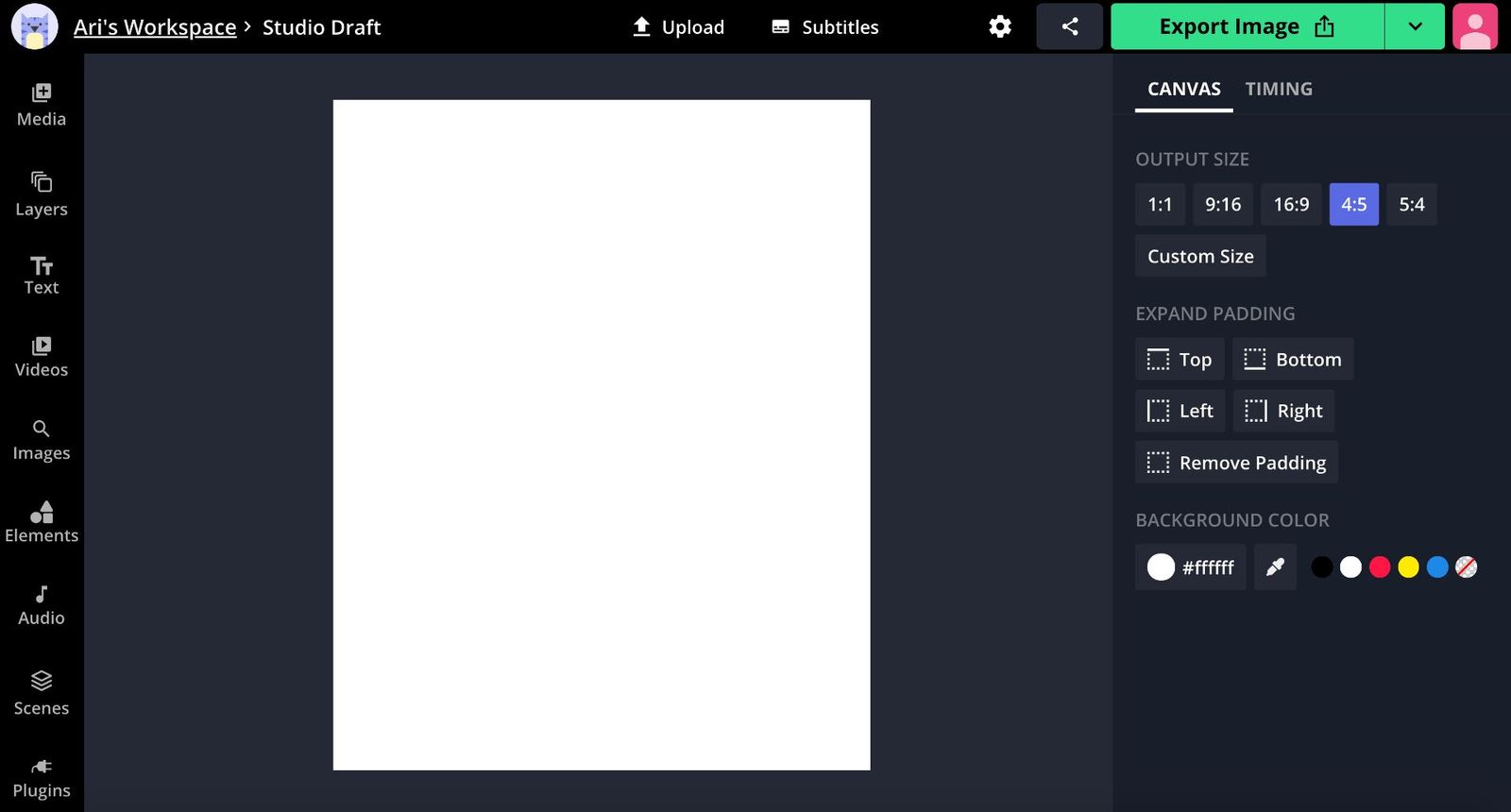Choose the black background swatch
1511x812 pixels.
(1322, 567)
